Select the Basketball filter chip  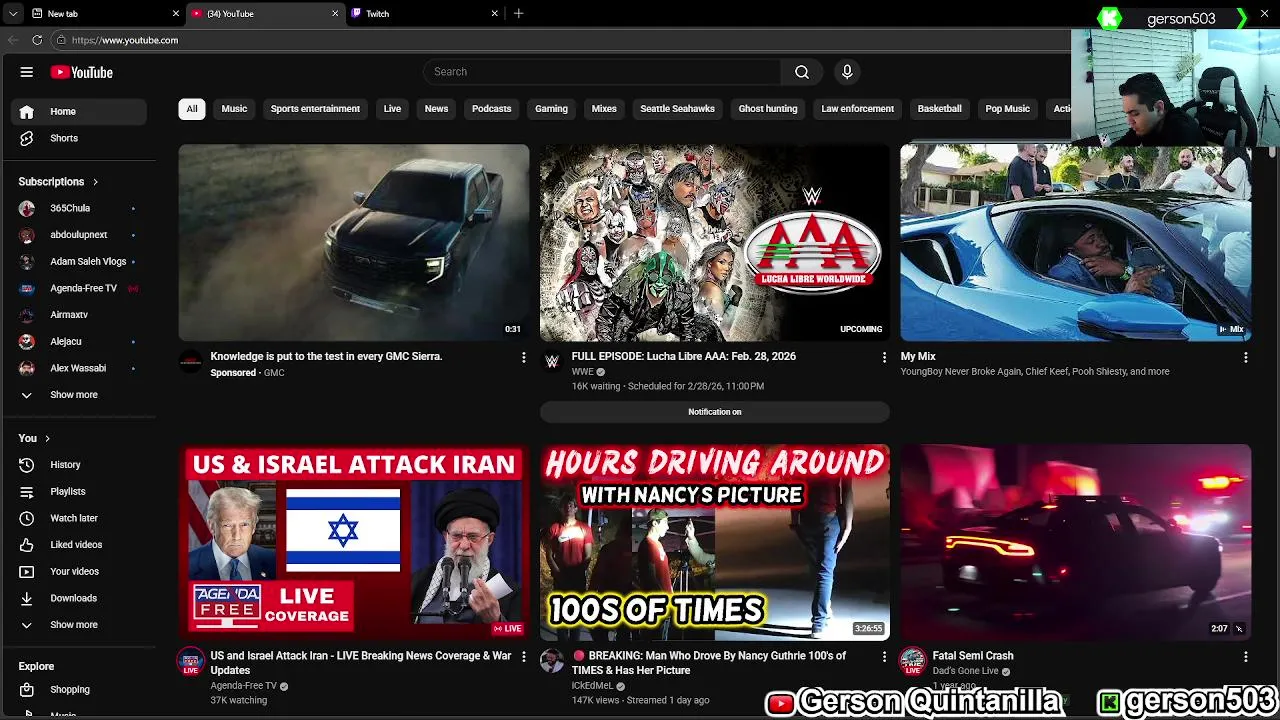tap(939, 109)
